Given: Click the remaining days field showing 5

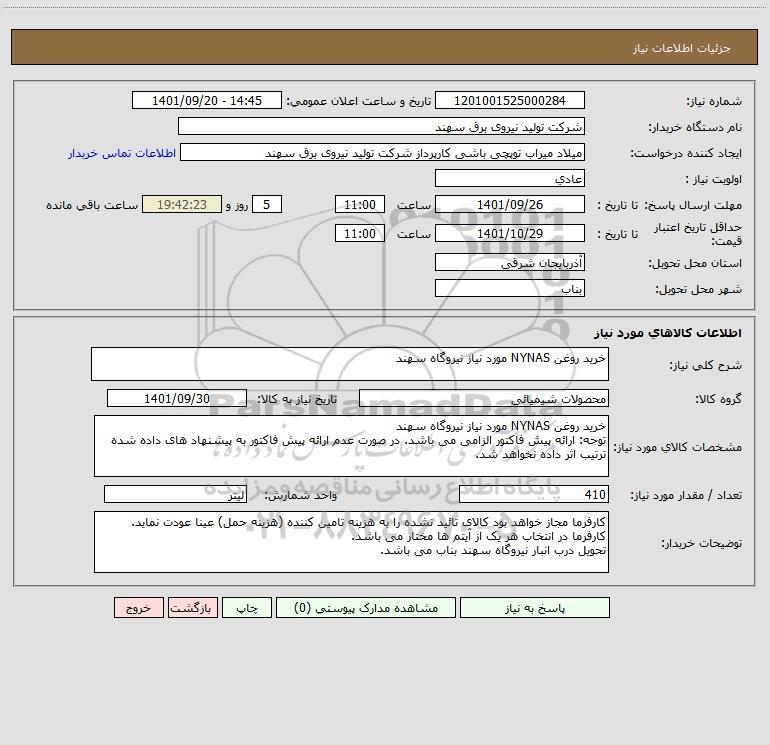Looking at the screenshot, I should [267, 205].
